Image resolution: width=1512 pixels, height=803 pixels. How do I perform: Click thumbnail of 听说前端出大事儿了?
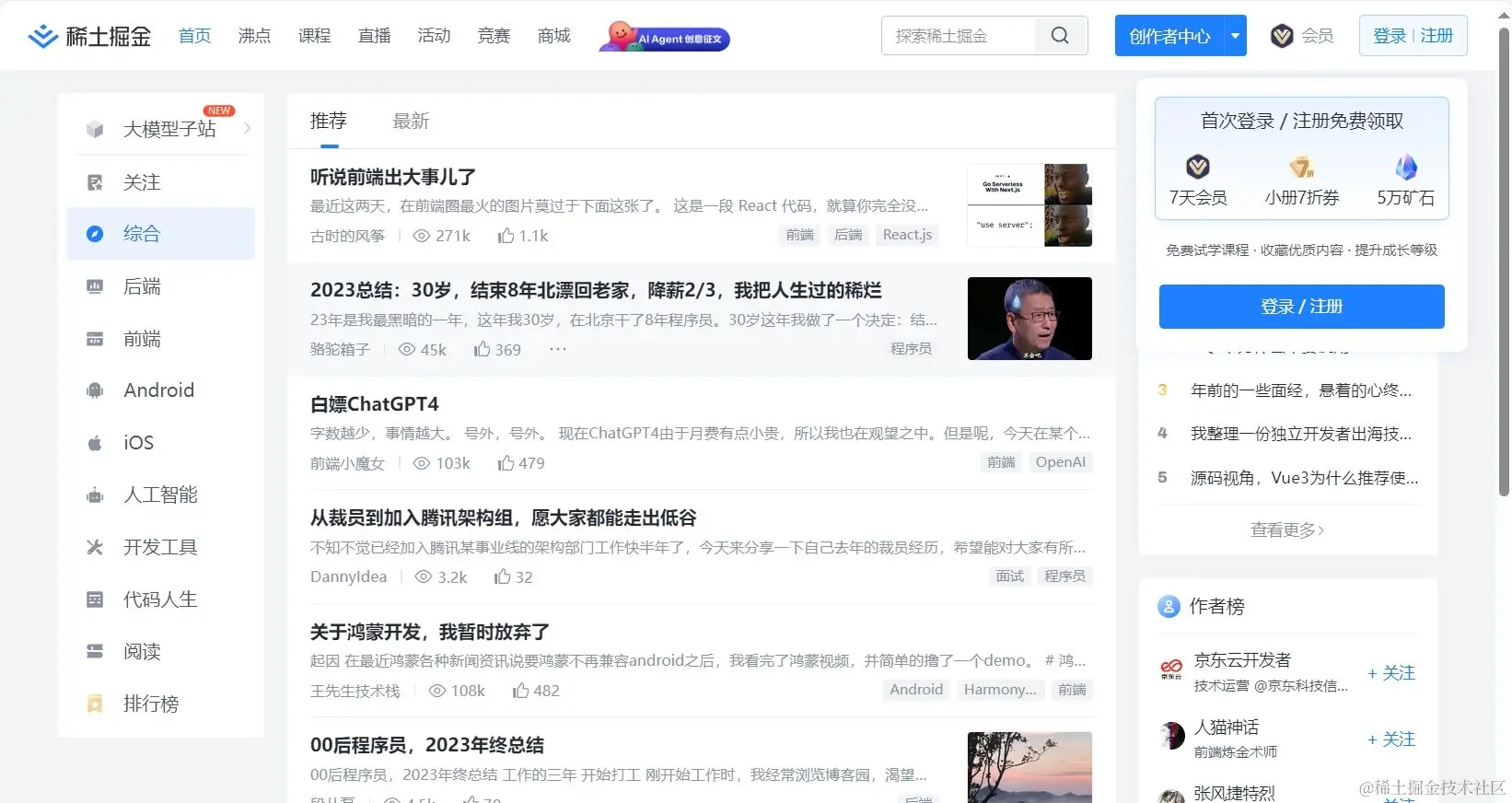1029,205
